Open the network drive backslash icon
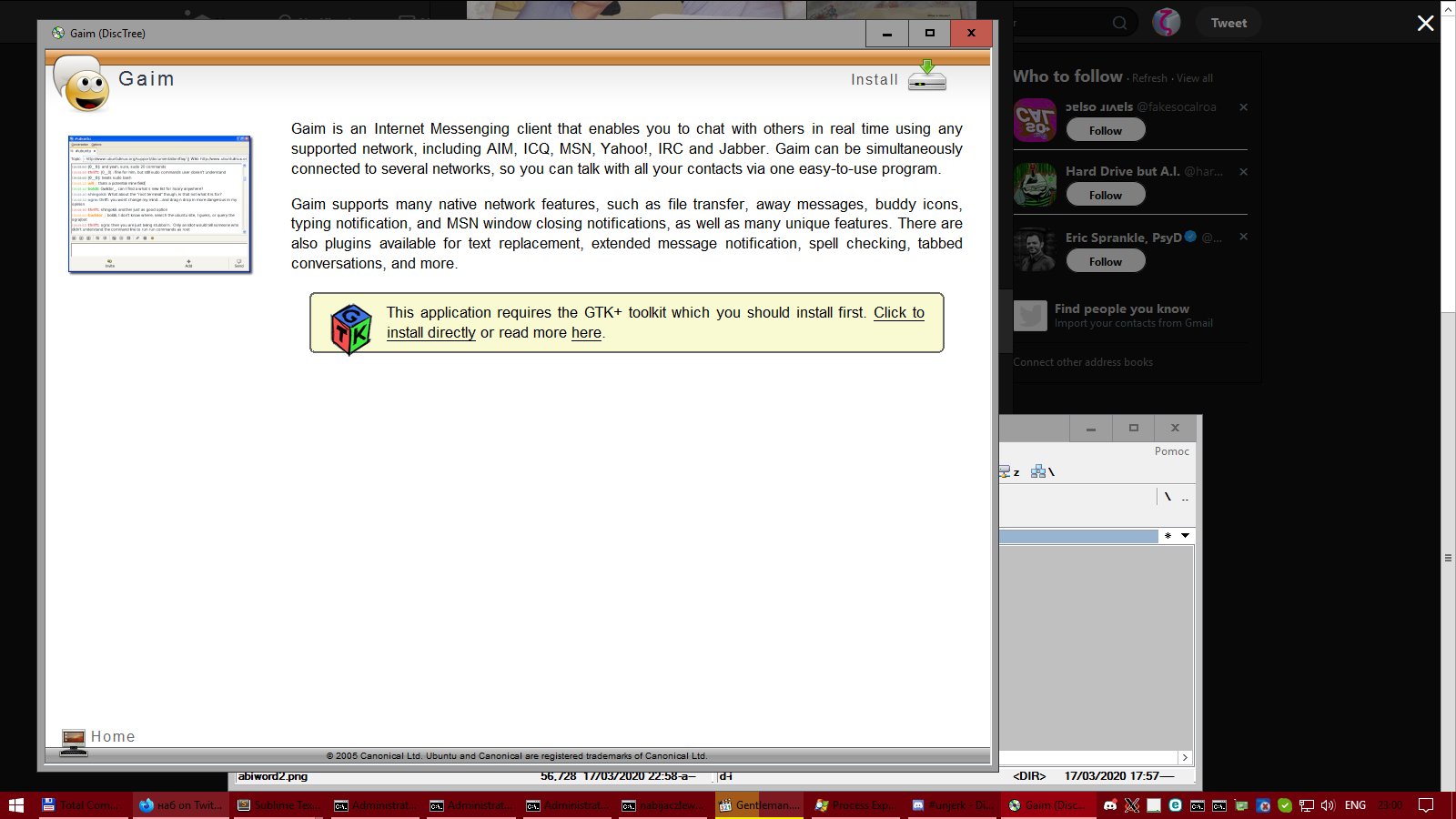Screen dimensions: 1456x819 [1041, 471]
